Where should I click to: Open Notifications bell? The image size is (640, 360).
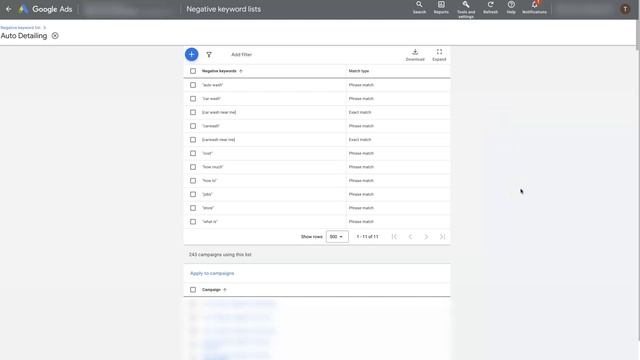534,7
